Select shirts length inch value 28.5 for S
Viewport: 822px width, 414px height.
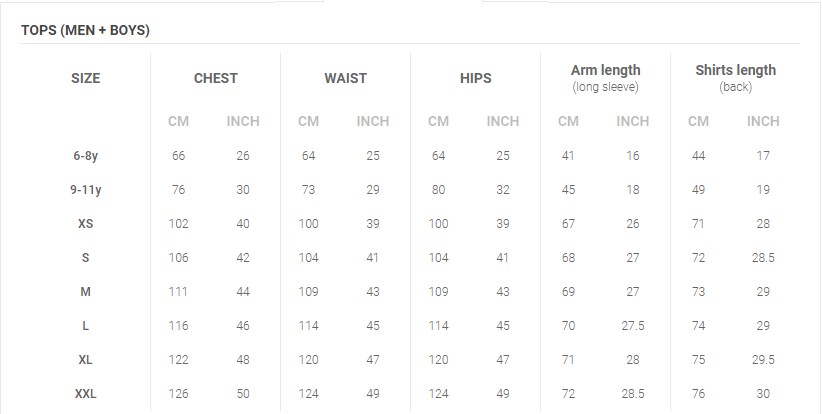point(763,258)
